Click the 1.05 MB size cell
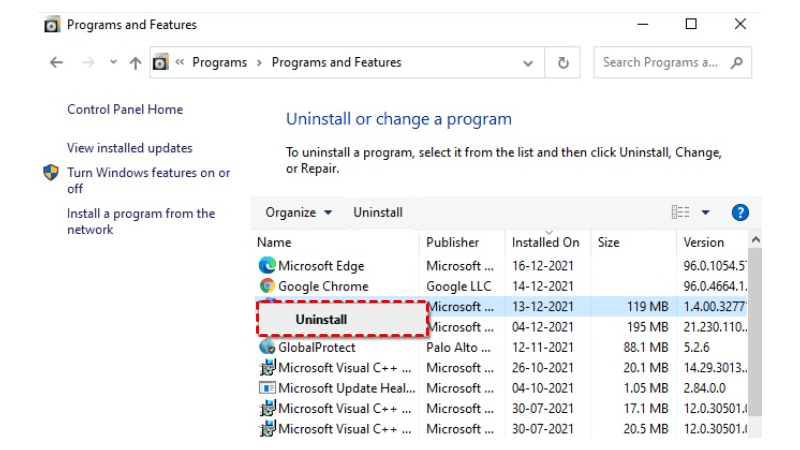This screenshot has width=800, height=450. [645, 388]
